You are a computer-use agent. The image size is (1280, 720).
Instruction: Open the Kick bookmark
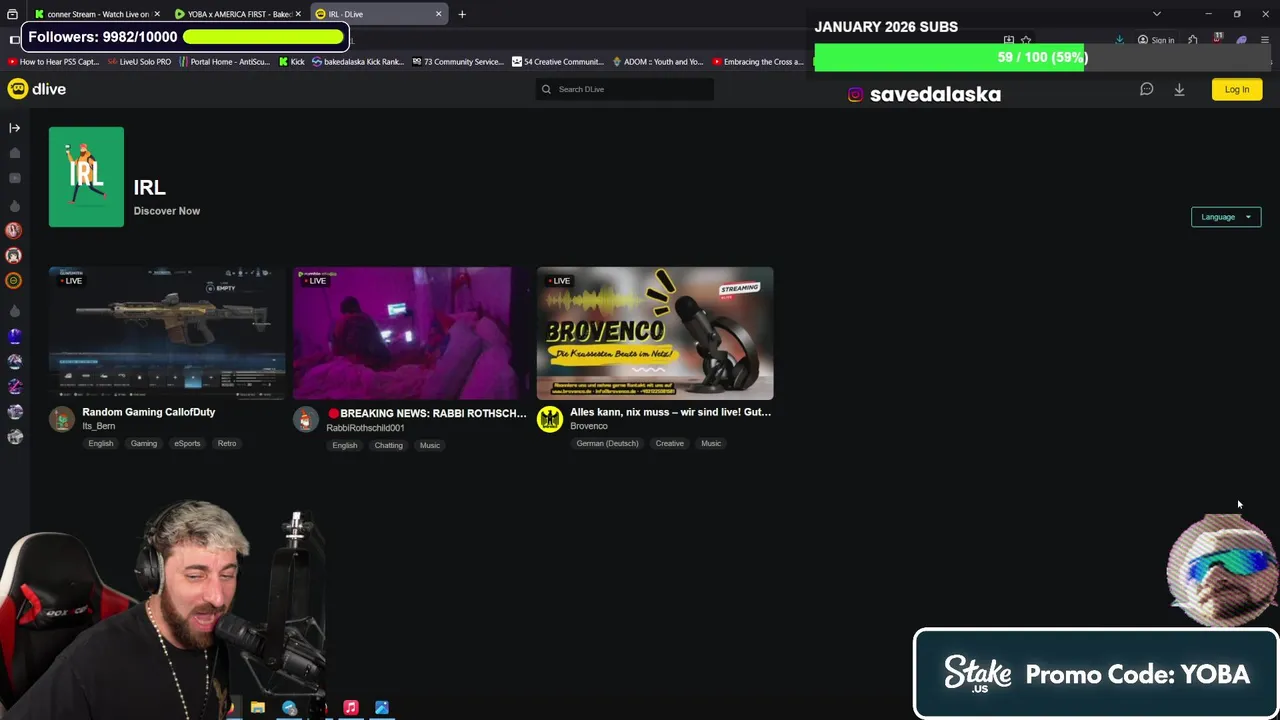coord(291,62)
